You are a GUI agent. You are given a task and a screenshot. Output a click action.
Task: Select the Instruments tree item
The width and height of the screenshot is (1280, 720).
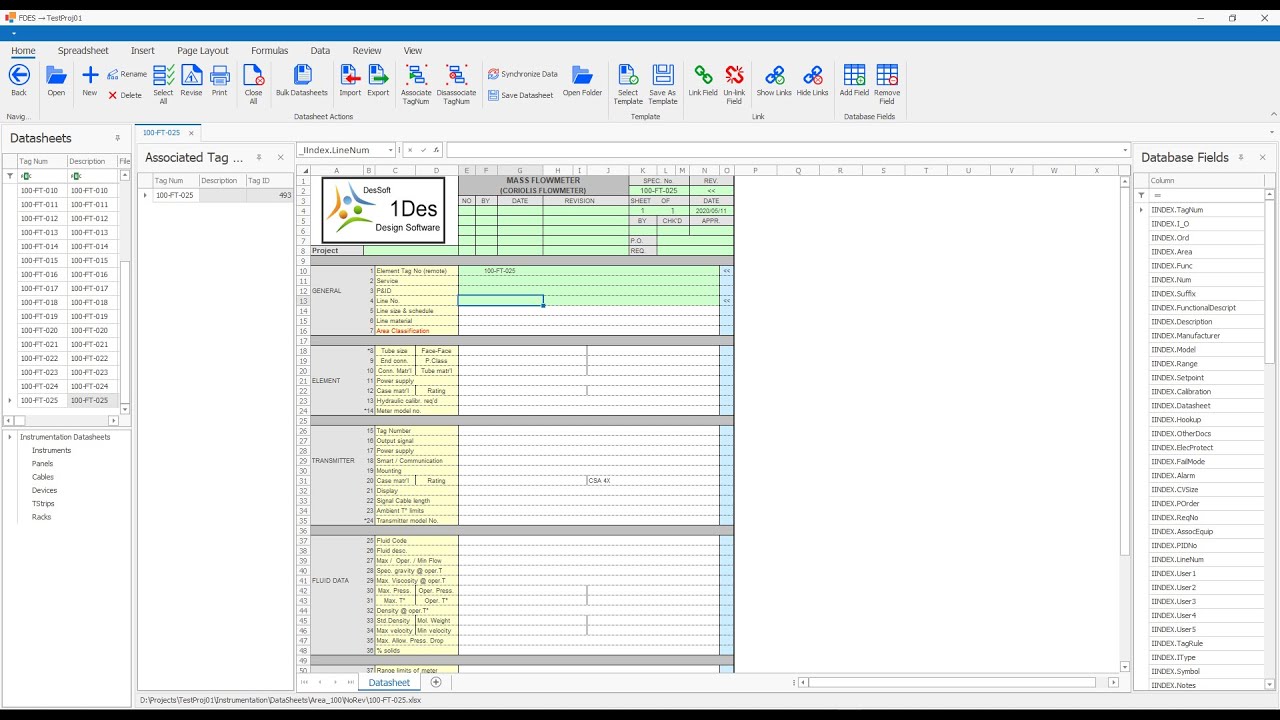[x=51, y=451]
